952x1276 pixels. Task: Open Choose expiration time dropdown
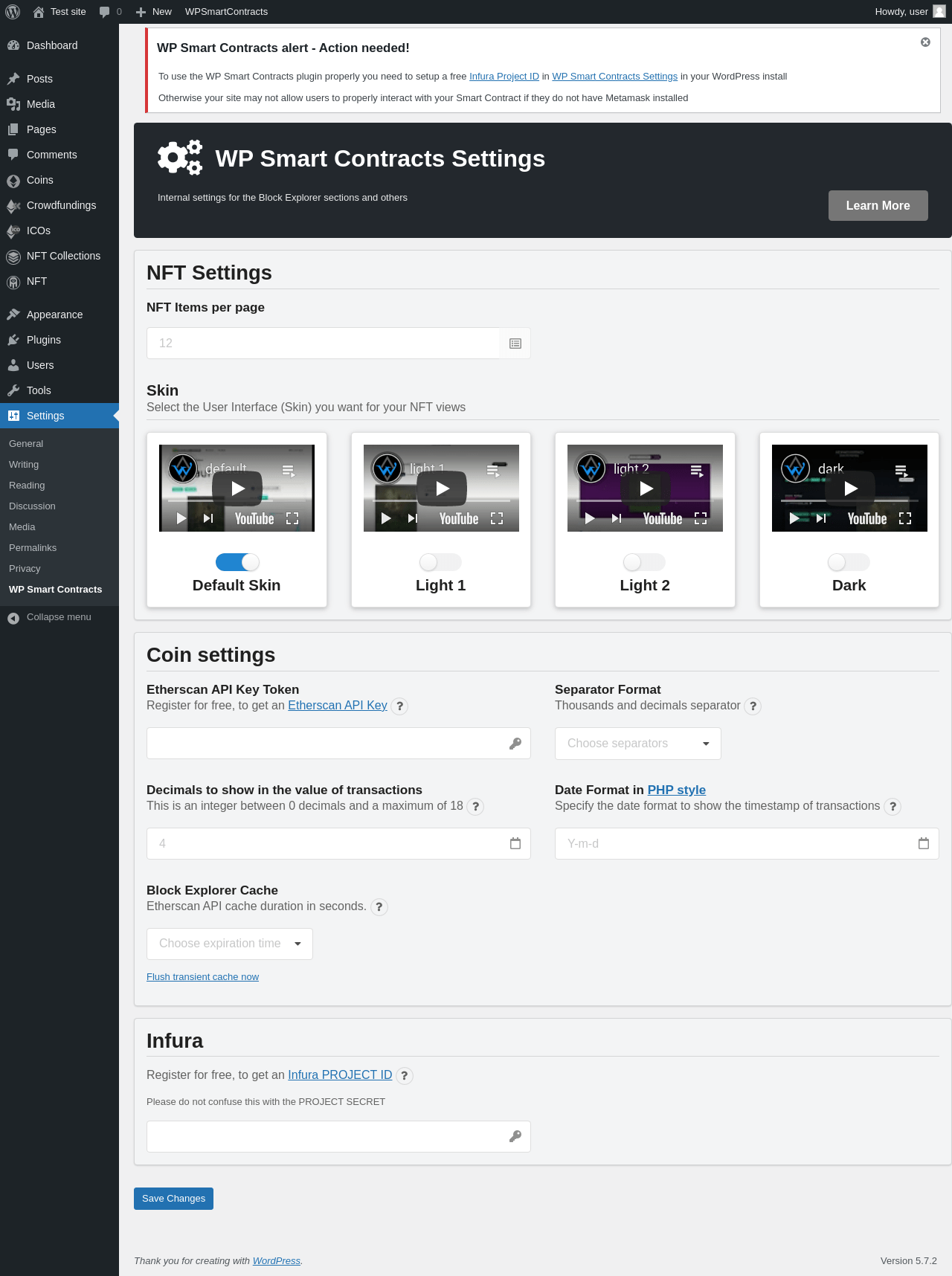230,944
